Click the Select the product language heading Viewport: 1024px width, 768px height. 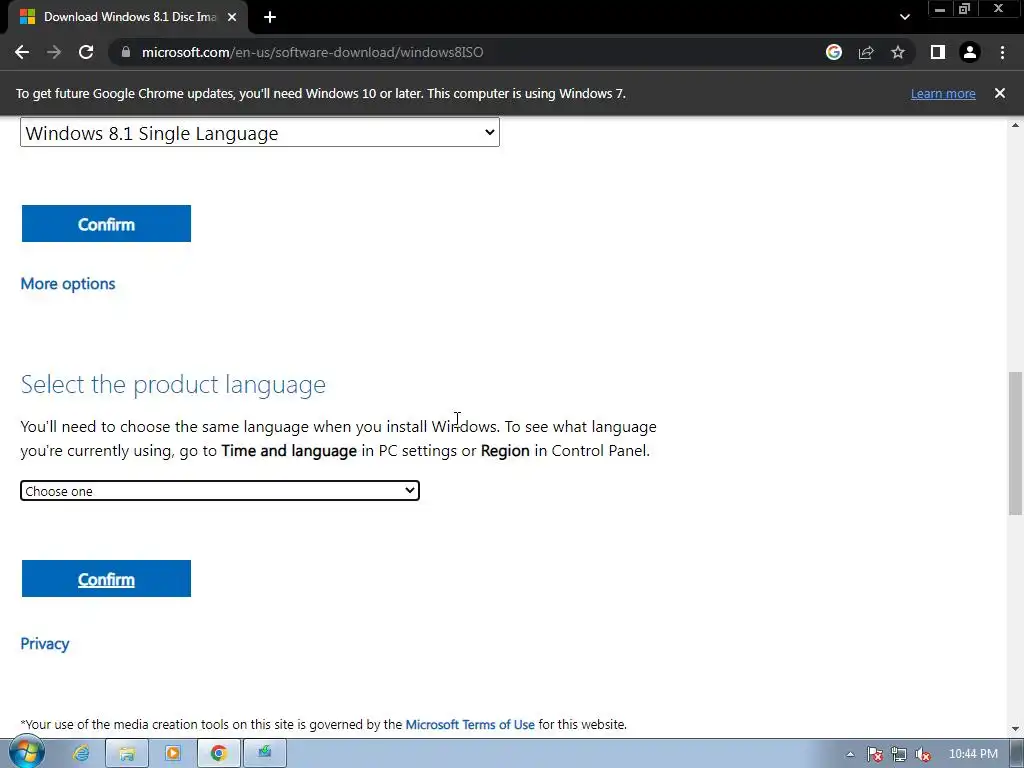(173, 384)
